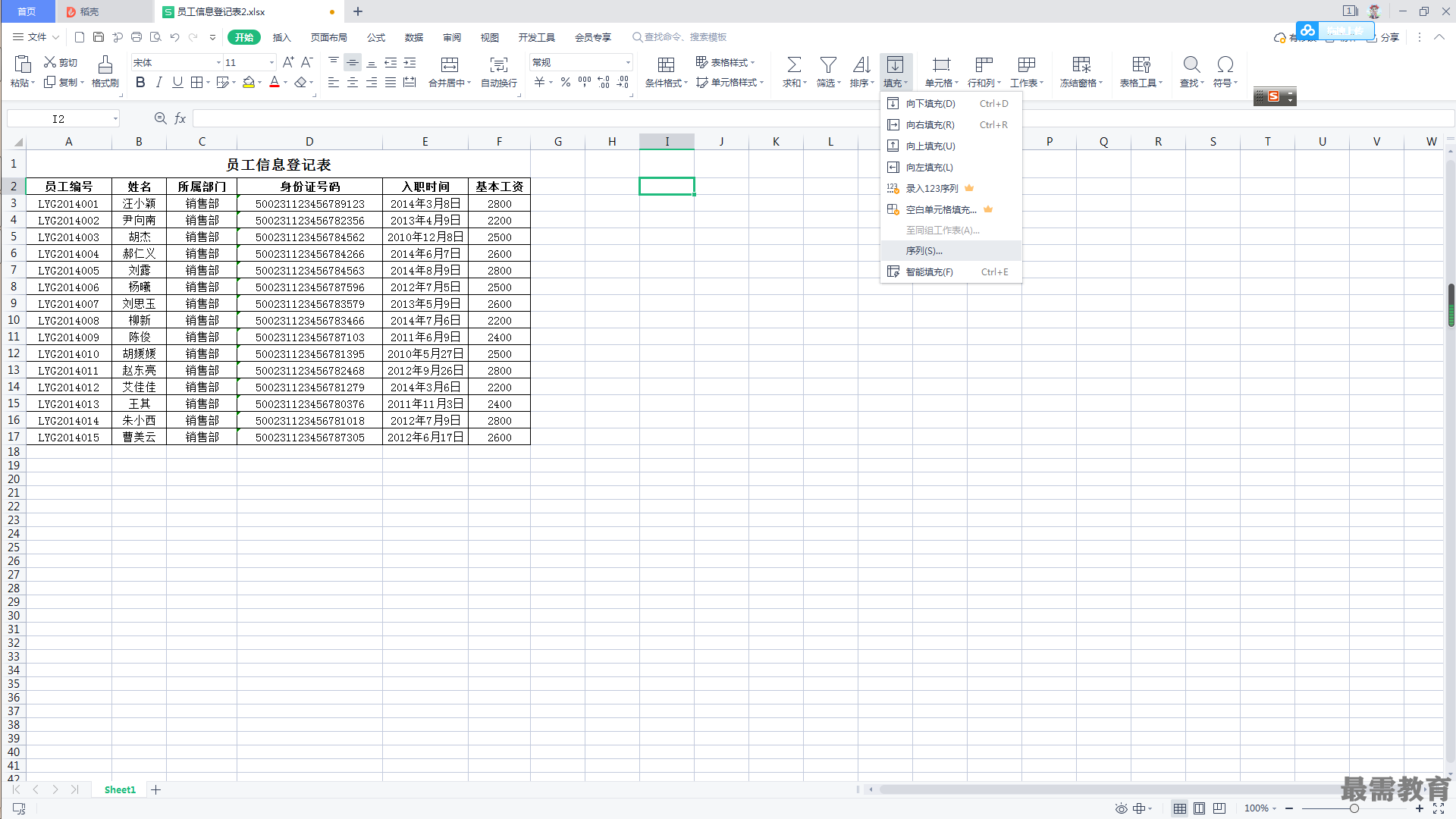1456x819 pixels.
Task: Click the Filter funnel icon
Action: (829, 64)
